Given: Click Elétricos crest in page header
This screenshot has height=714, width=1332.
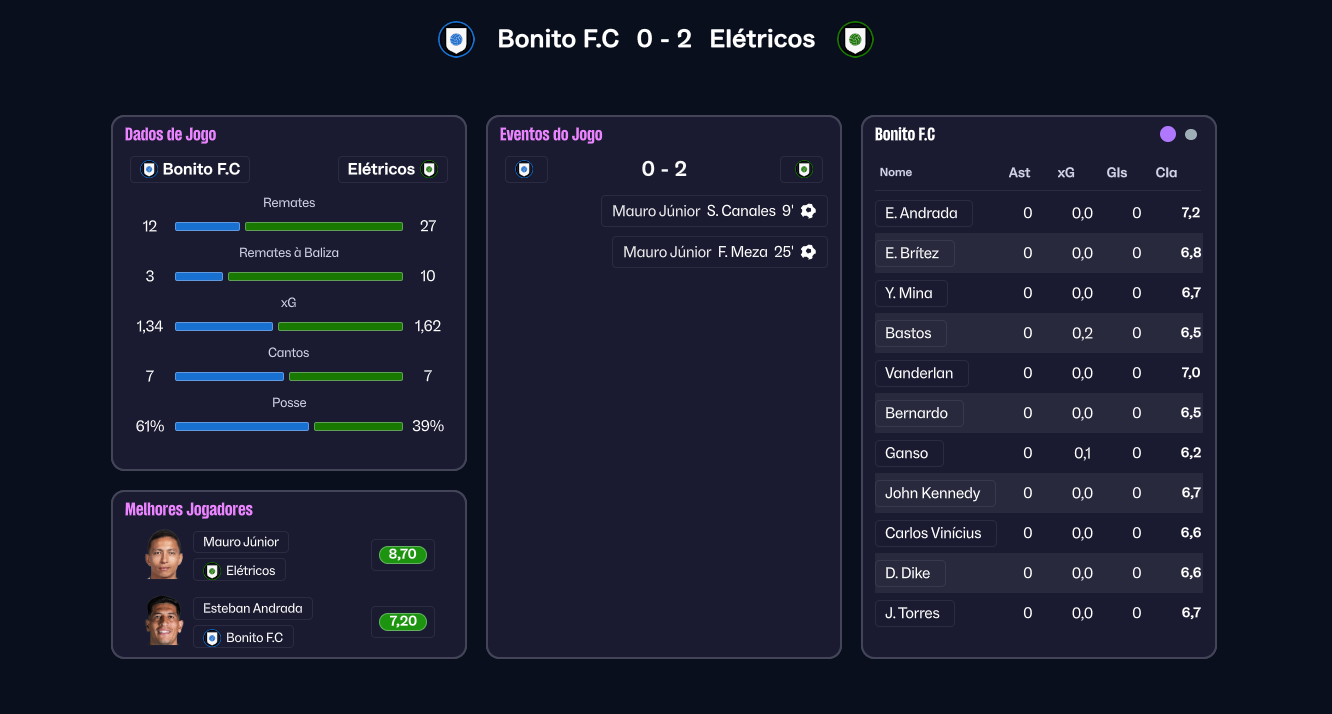Looking at the screenshot, I should (x=855, y=40).
